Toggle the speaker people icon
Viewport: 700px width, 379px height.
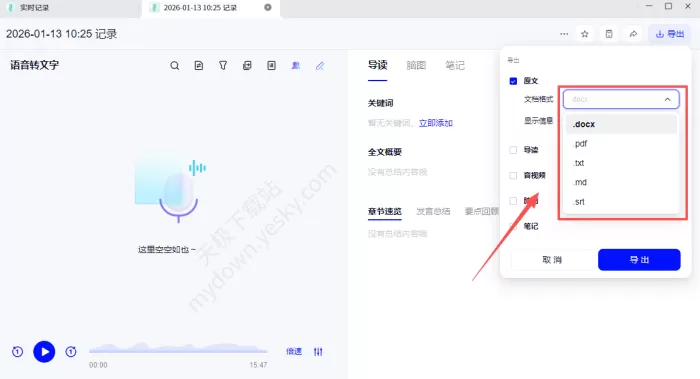(x=296, y=66)
